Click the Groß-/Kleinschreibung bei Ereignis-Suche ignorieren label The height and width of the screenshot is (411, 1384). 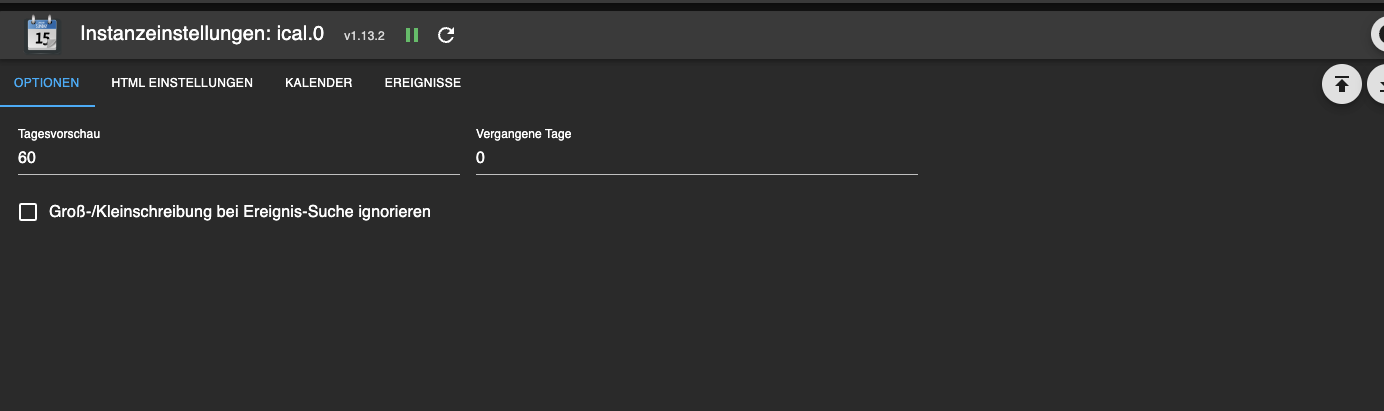click(240, 212)
